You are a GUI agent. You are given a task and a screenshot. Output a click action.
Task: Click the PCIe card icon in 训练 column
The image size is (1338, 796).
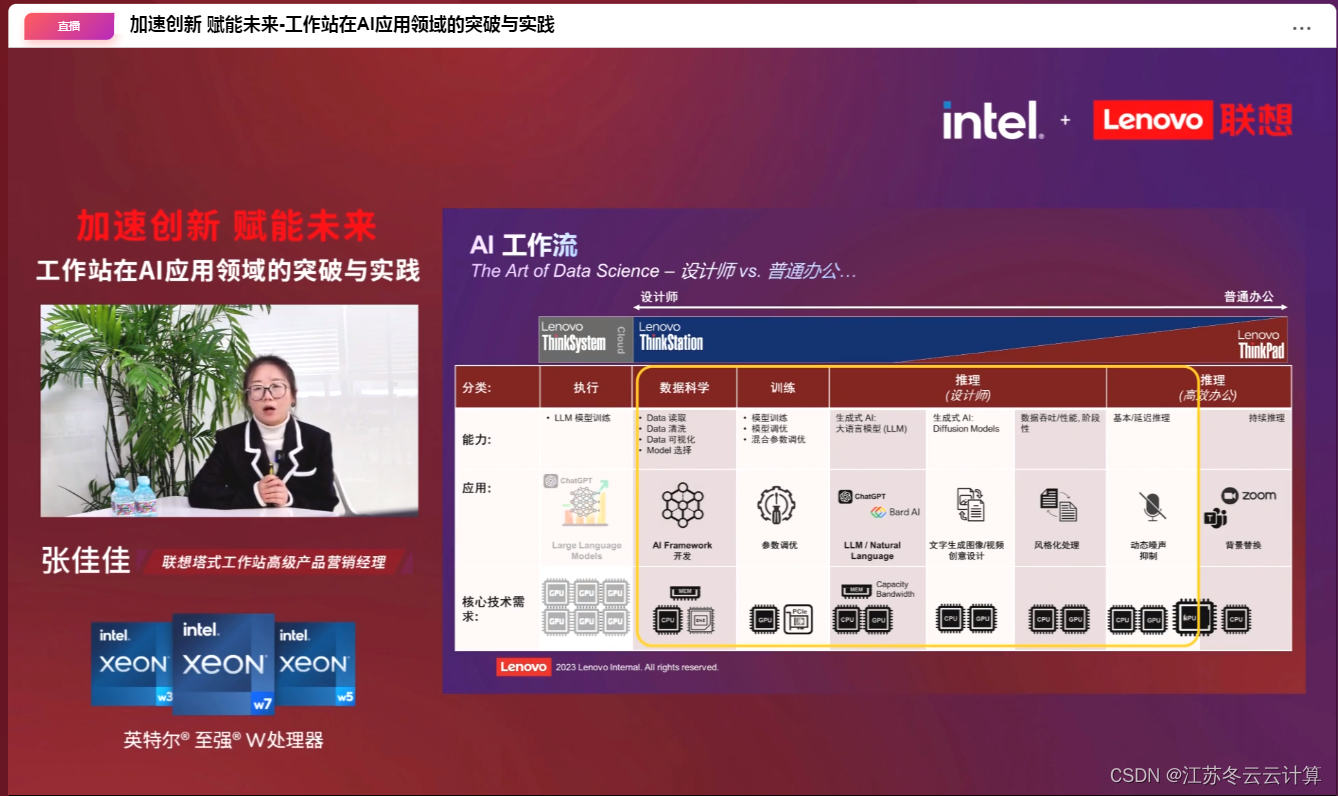(798, 619)
